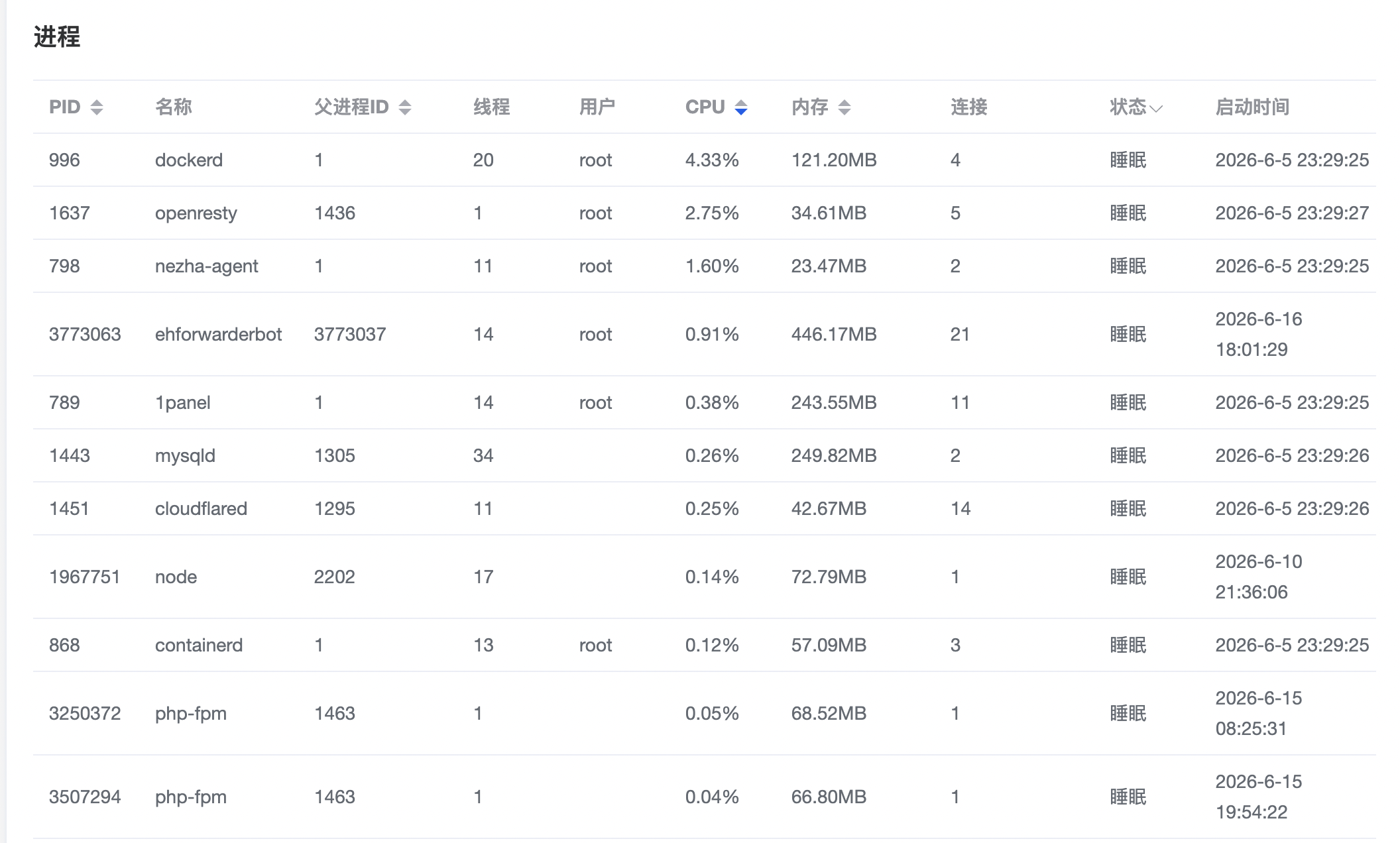Viewport: 1400px width, 843px height.
Task: Click the 线程 column header
Action: coord(491,107)
